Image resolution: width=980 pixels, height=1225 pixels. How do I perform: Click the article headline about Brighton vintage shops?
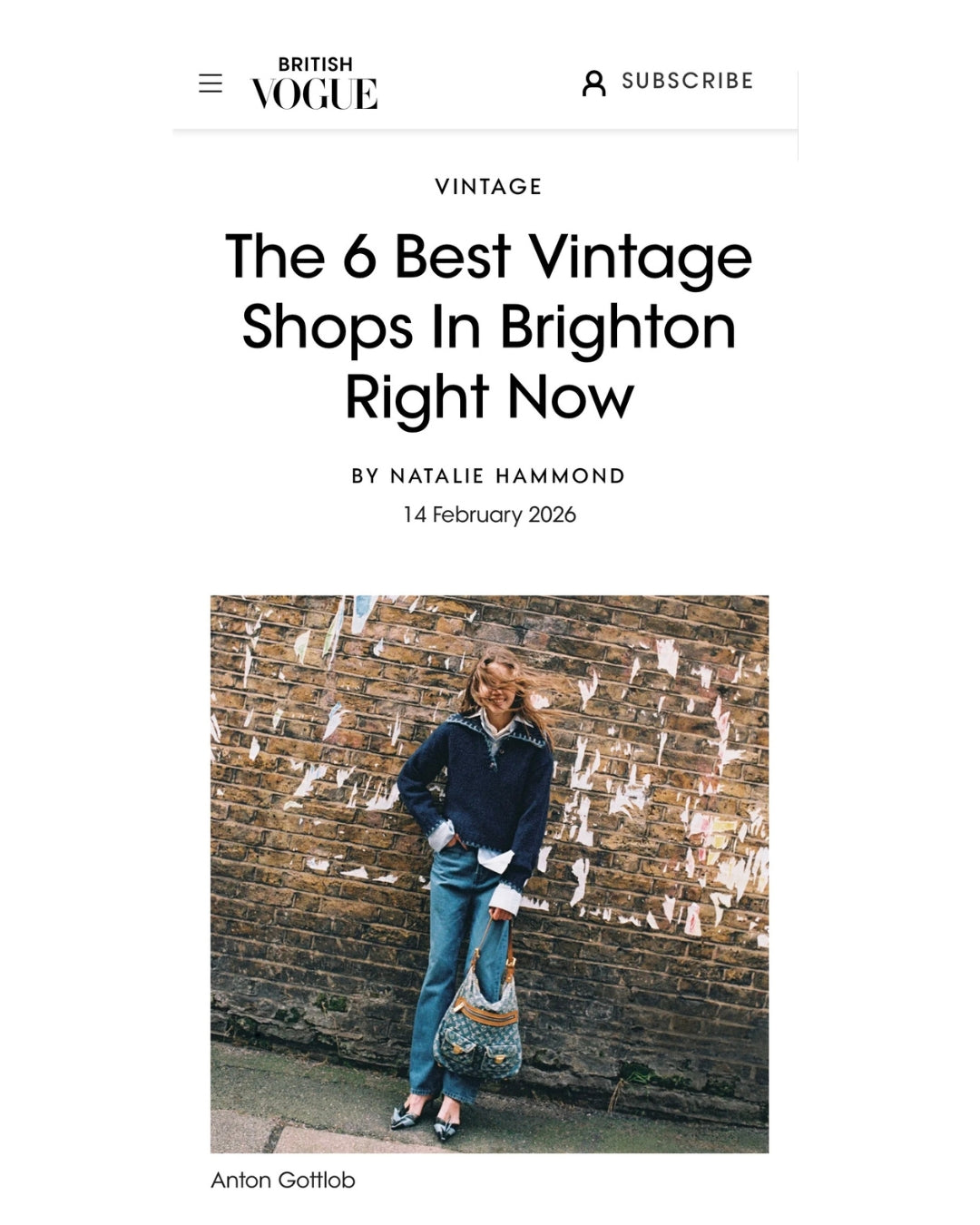(x=489, y=327)
